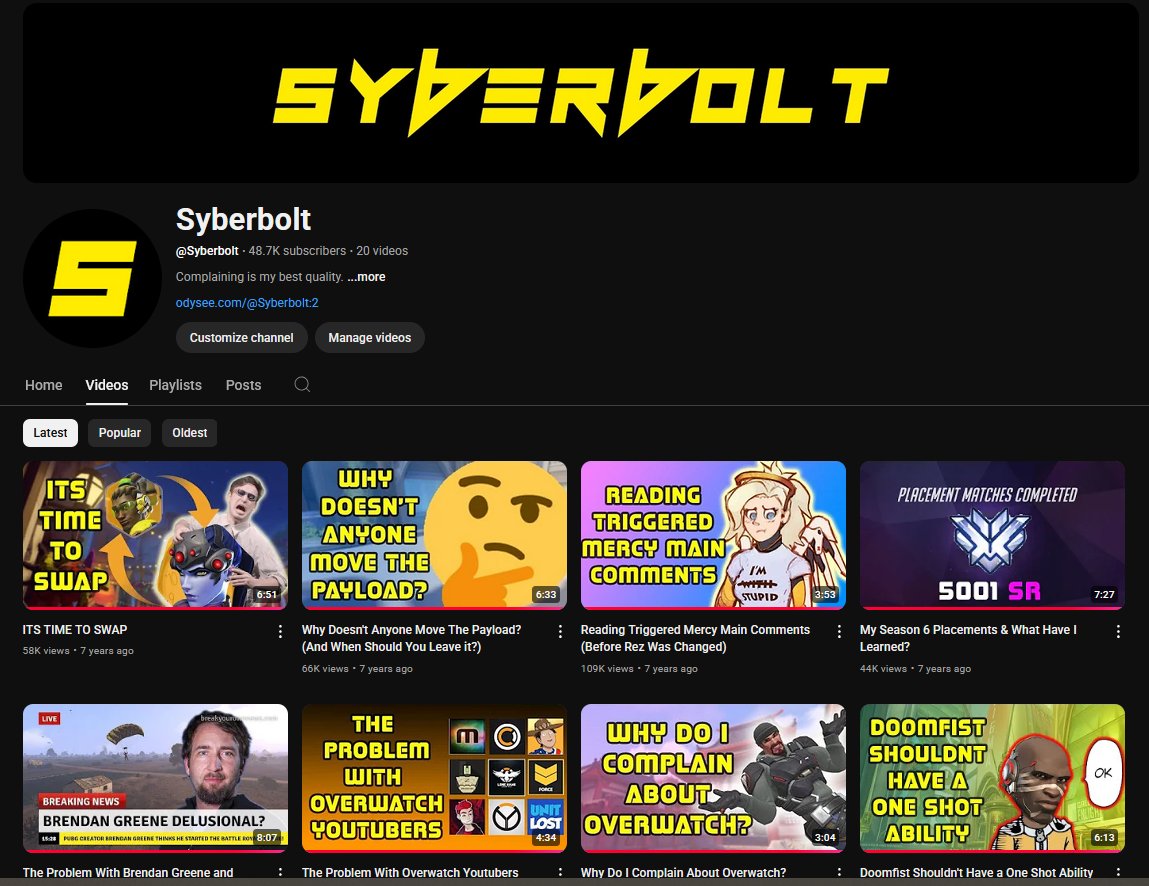Select the Oldest sort chip
This screenshot has width=1149, height=886.
click(x=190, y=432)
